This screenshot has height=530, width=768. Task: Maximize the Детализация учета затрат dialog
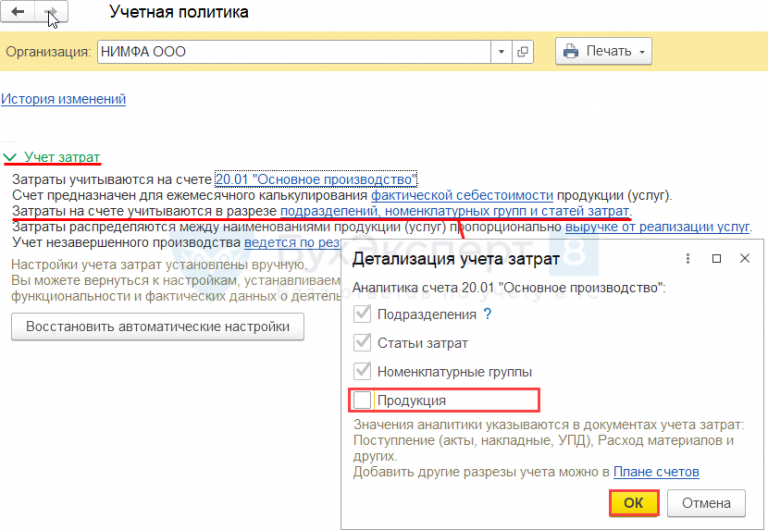pyautogui.click(x=716, y=259)
